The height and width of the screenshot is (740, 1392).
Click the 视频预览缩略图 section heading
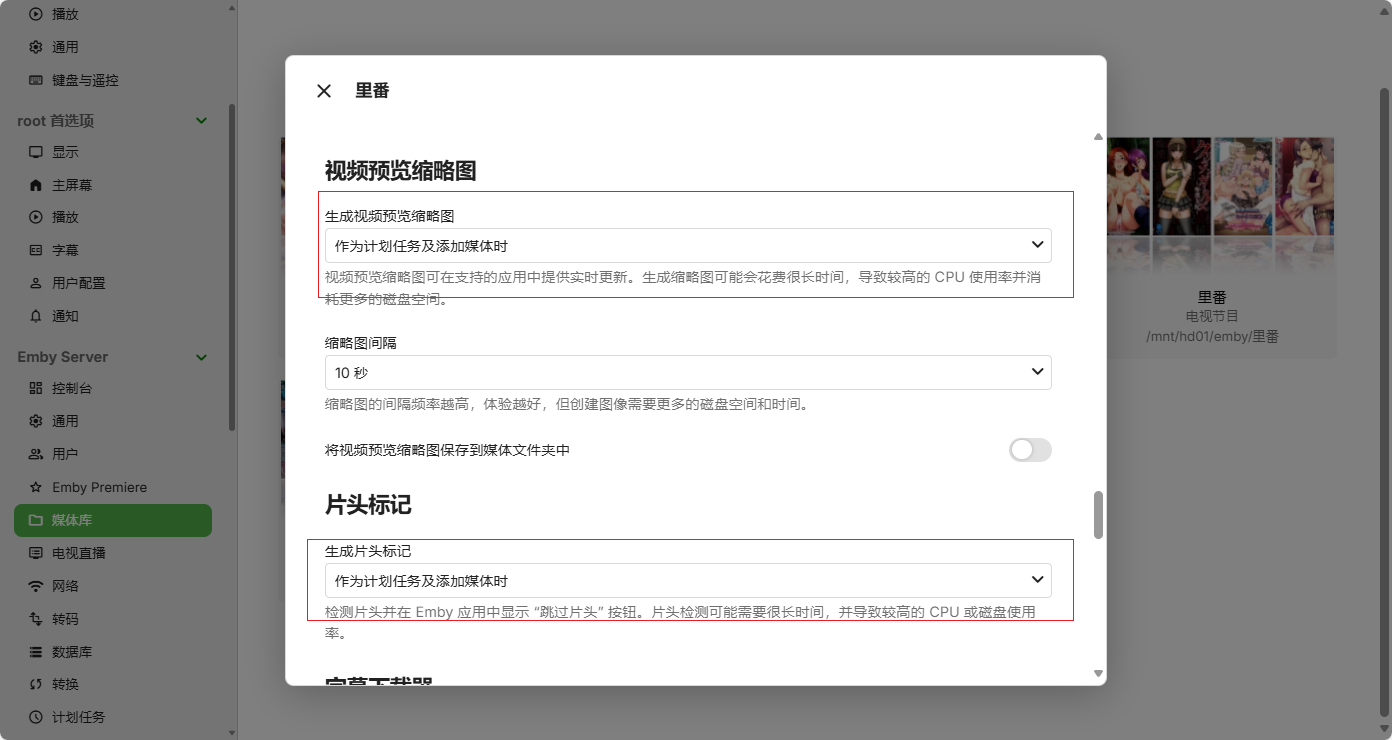tap(400, 171)
